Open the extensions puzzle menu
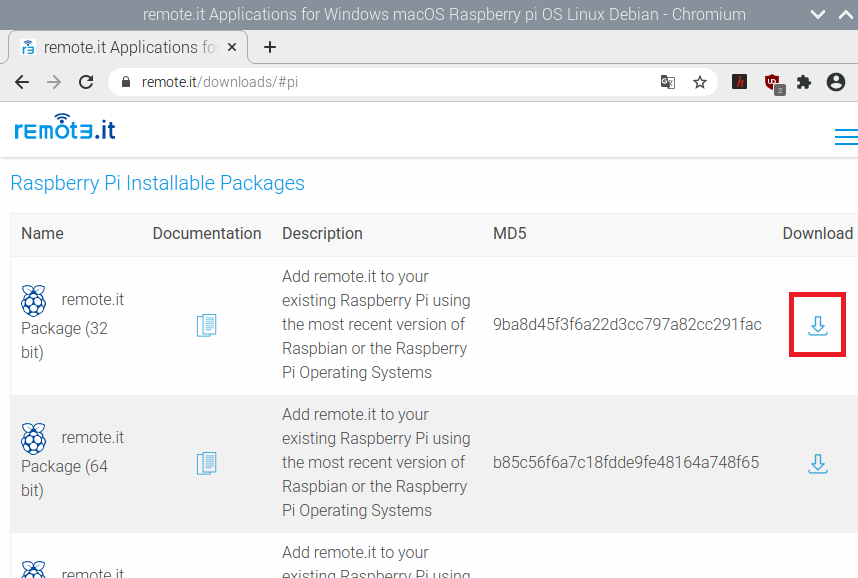Viewport: 858px width, 578px height. [x=804, y=83]
